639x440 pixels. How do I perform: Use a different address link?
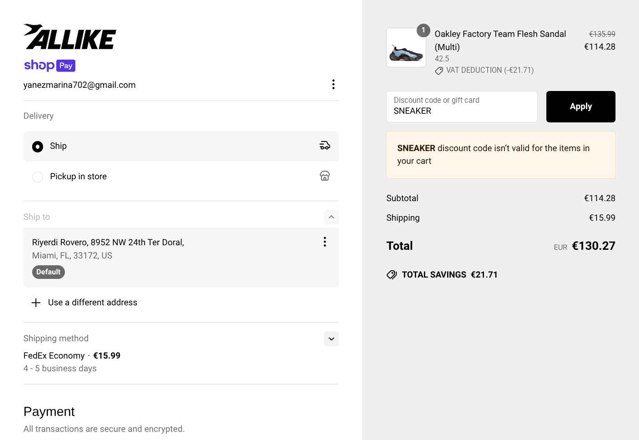[x=93, y=303]
